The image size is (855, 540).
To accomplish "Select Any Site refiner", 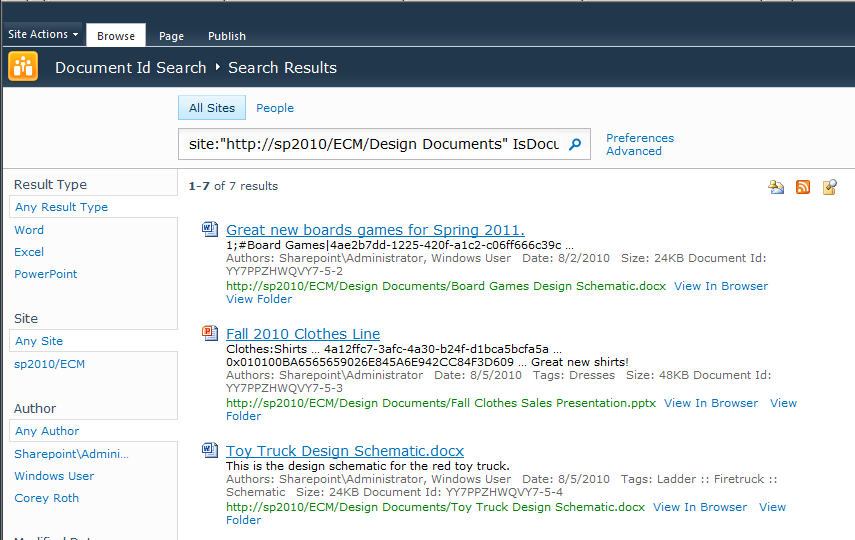I will coord(39,341).
